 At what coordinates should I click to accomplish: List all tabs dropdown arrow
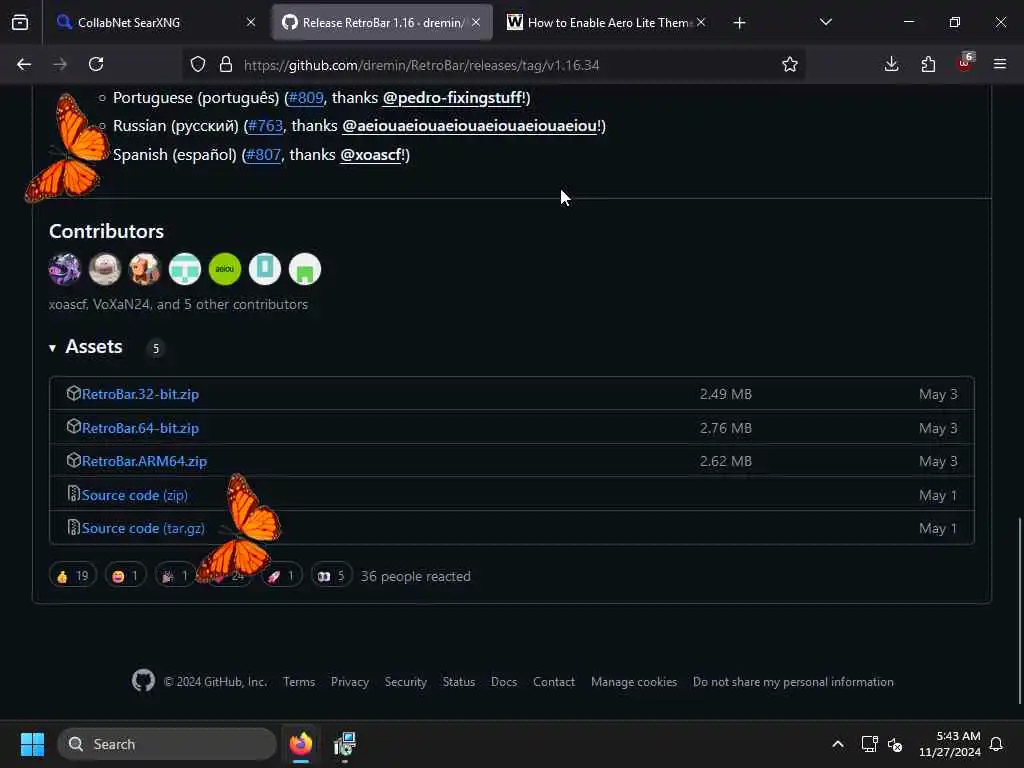[x=825, y=22]
